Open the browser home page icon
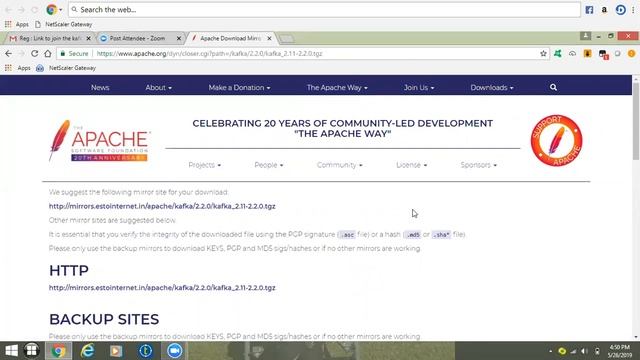Image resolution: width=640 pixels, height=360 pixels. (x=48, y=53)
